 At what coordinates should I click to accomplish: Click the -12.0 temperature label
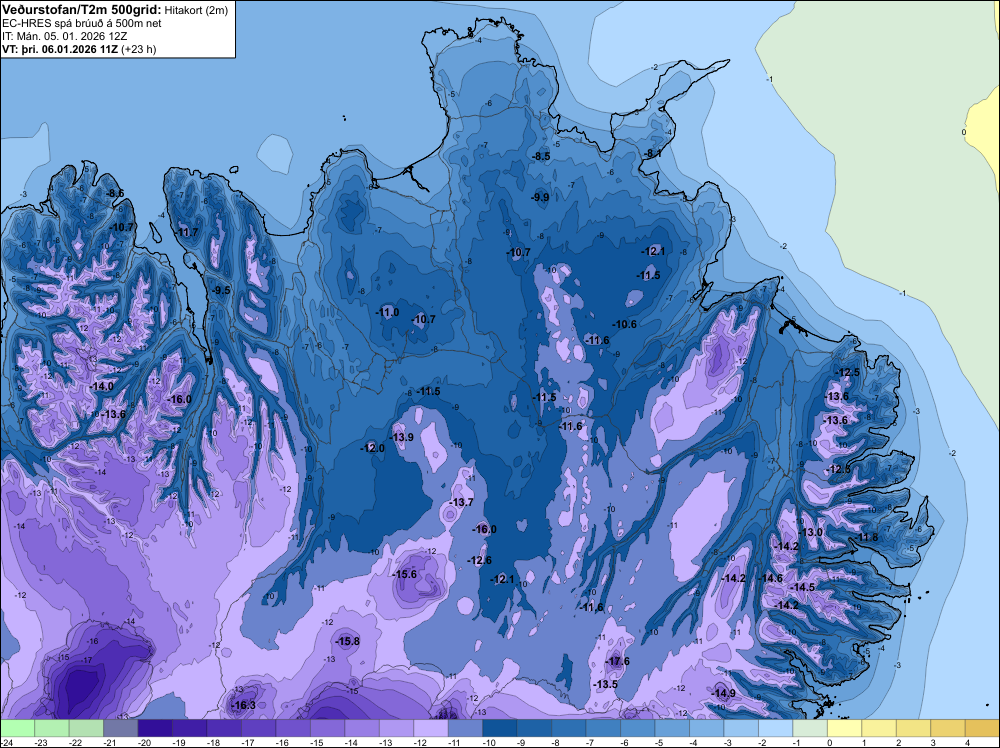point(373,448)
